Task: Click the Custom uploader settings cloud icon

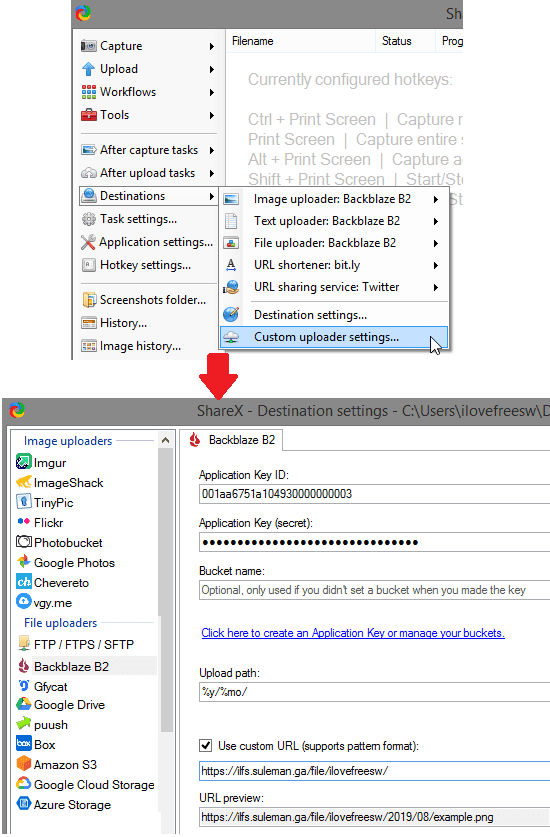Action: point(231,337)
